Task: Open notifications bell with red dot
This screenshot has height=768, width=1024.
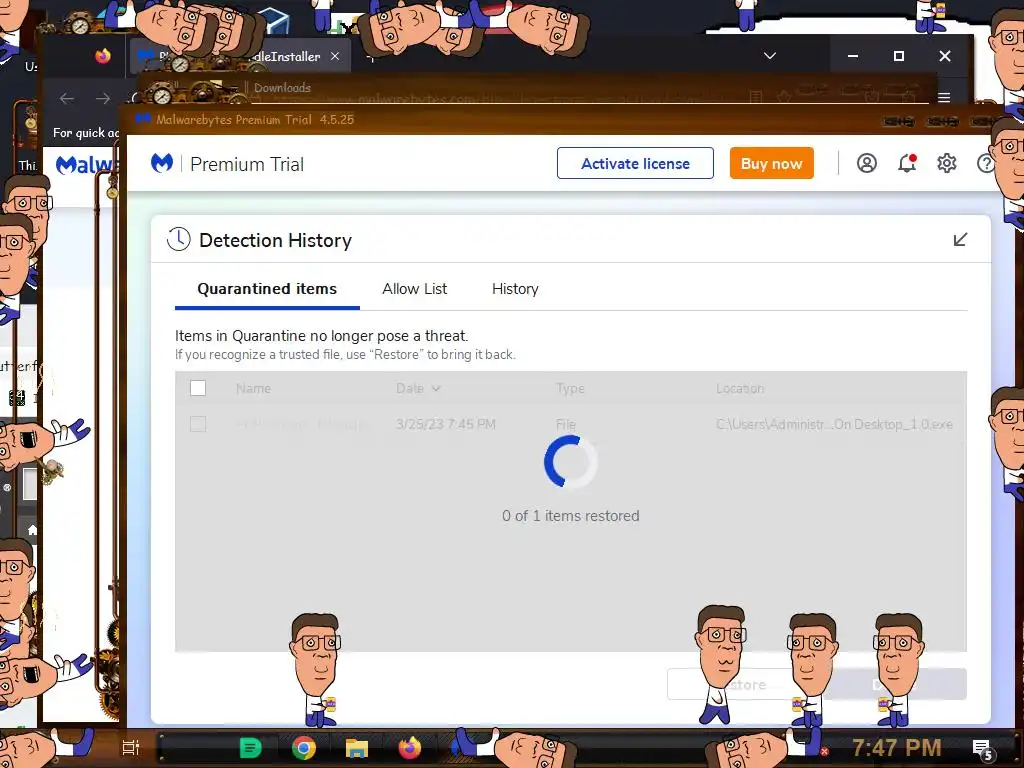Action: (907, 163)
